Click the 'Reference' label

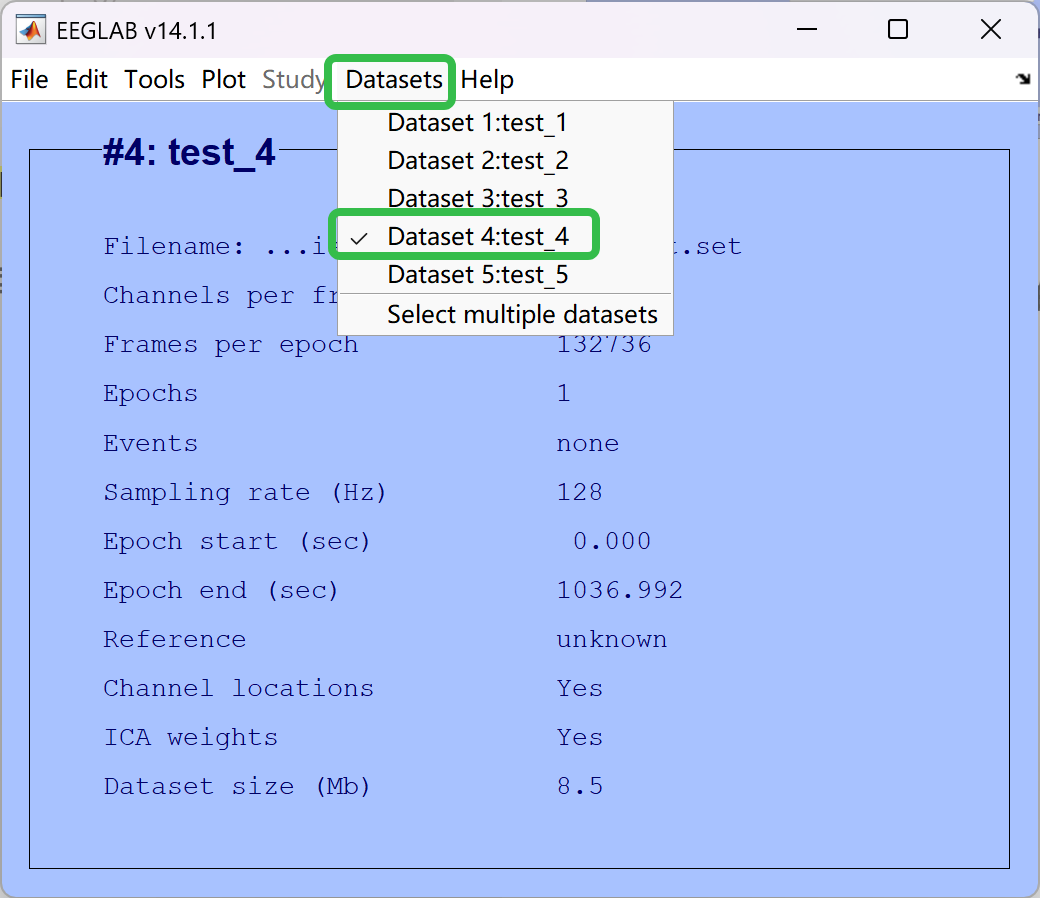[174, 639]
